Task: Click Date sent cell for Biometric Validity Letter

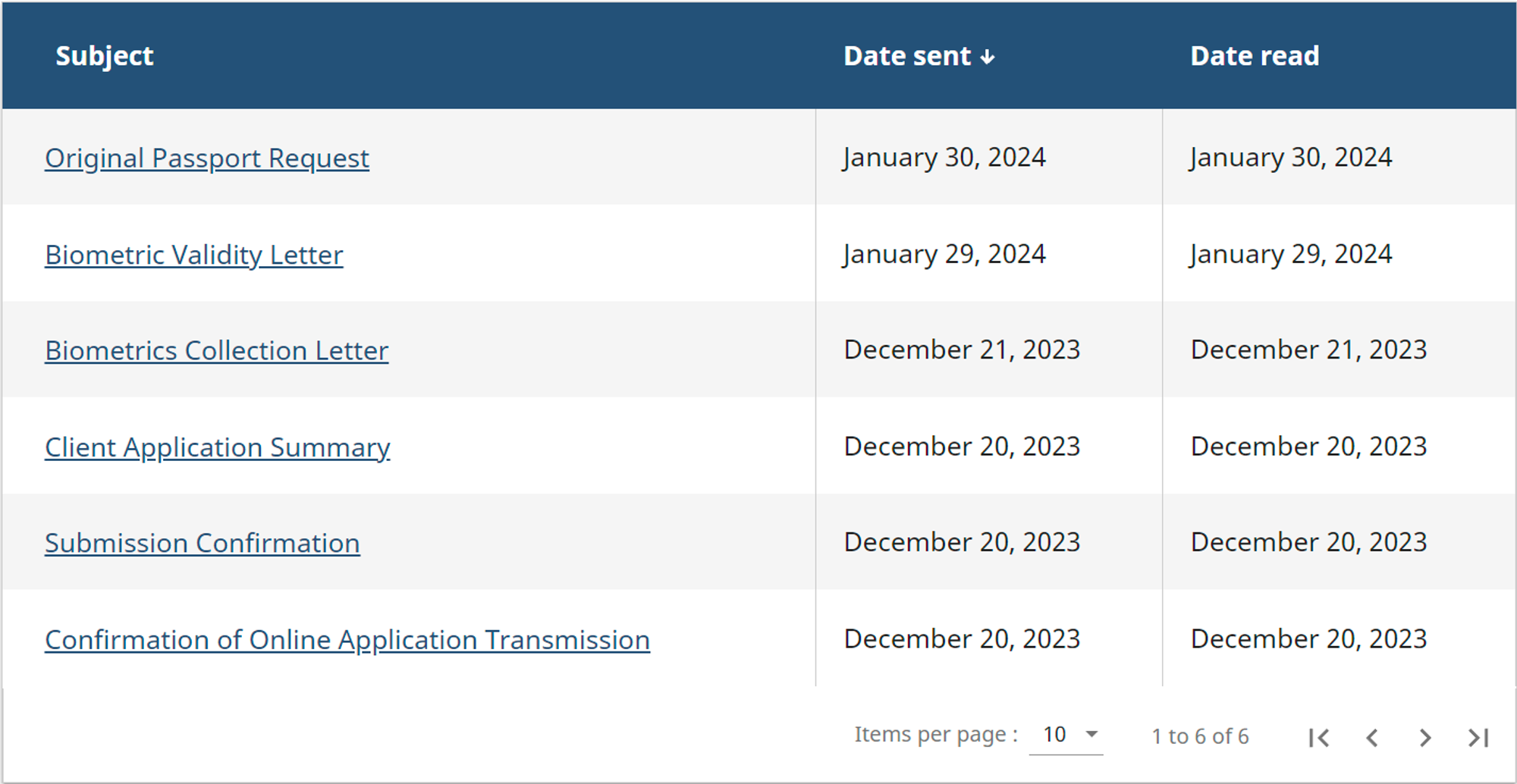Action: pyautogui.click(x=944, y=254)
